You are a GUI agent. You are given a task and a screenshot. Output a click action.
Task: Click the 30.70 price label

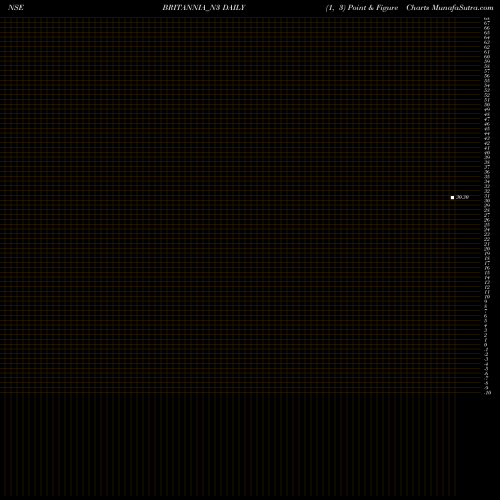462,197
